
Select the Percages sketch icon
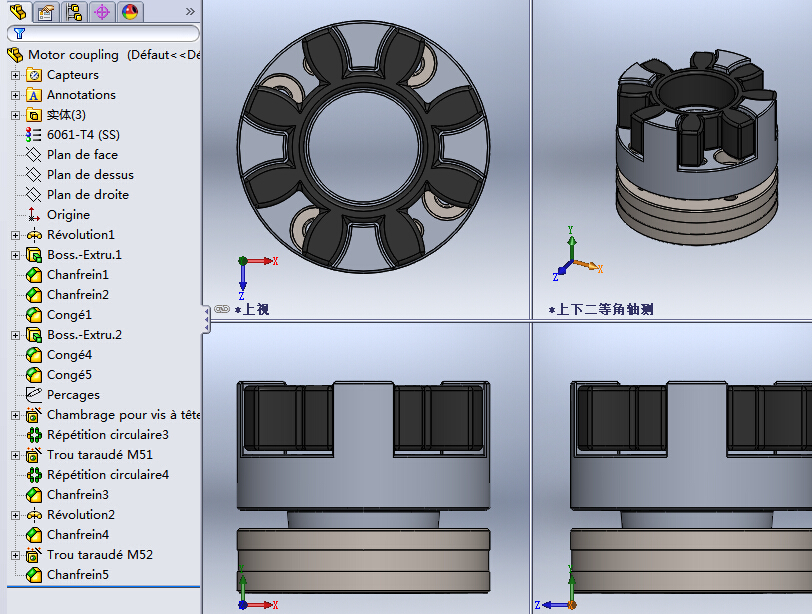point(34,395)
